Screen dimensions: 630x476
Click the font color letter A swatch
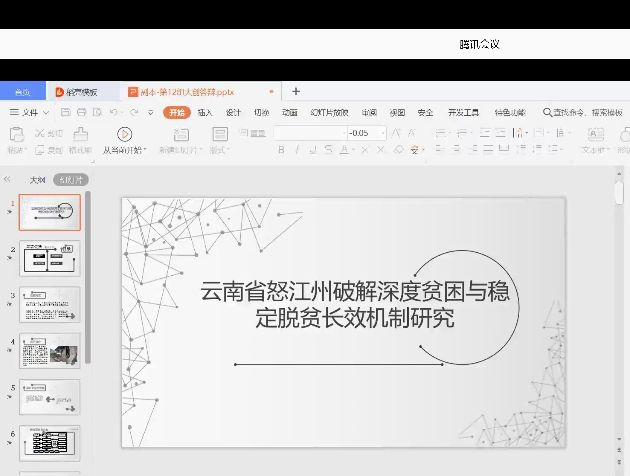click(x=343, y=150)
